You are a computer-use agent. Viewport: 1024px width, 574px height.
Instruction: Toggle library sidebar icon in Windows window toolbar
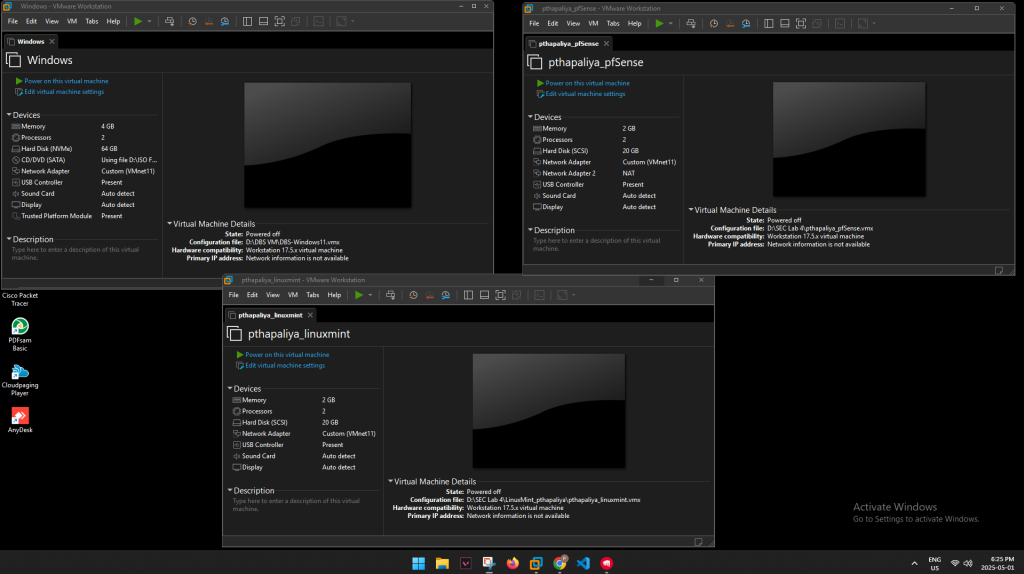pyautogui.click(x=248, y=21)
